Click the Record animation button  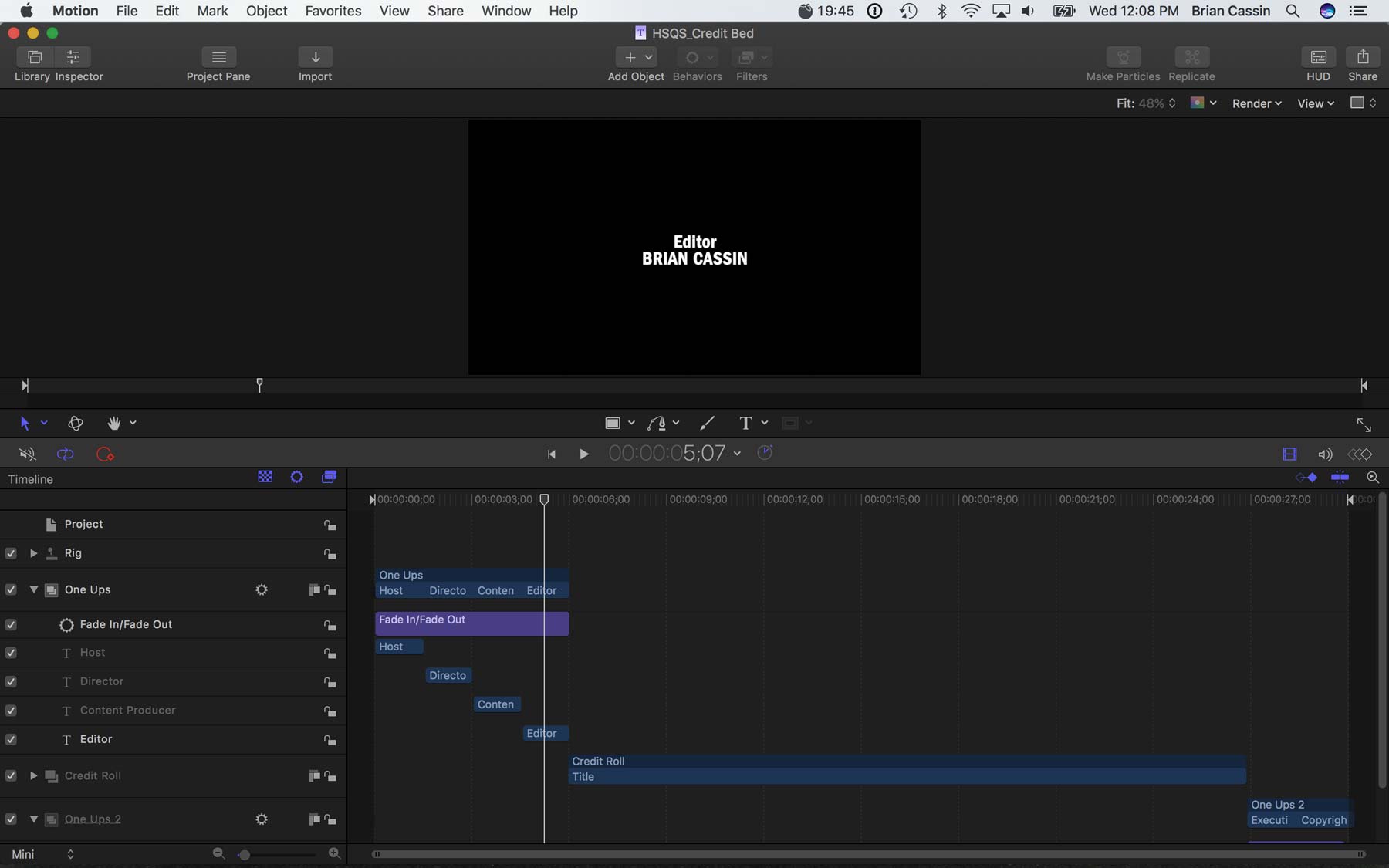(105, 454)
